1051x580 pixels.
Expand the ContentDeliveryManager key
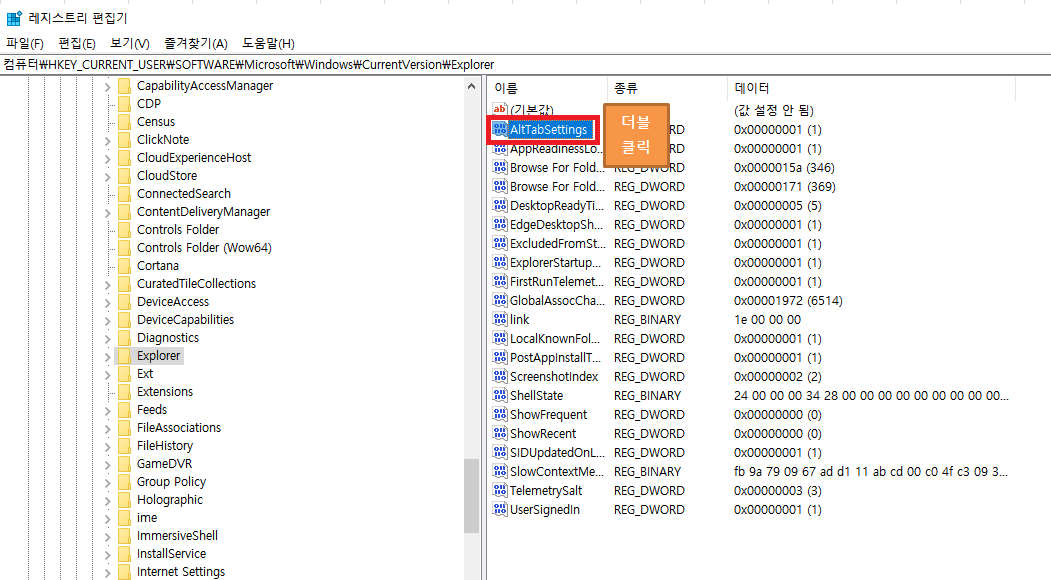[108, 213]
